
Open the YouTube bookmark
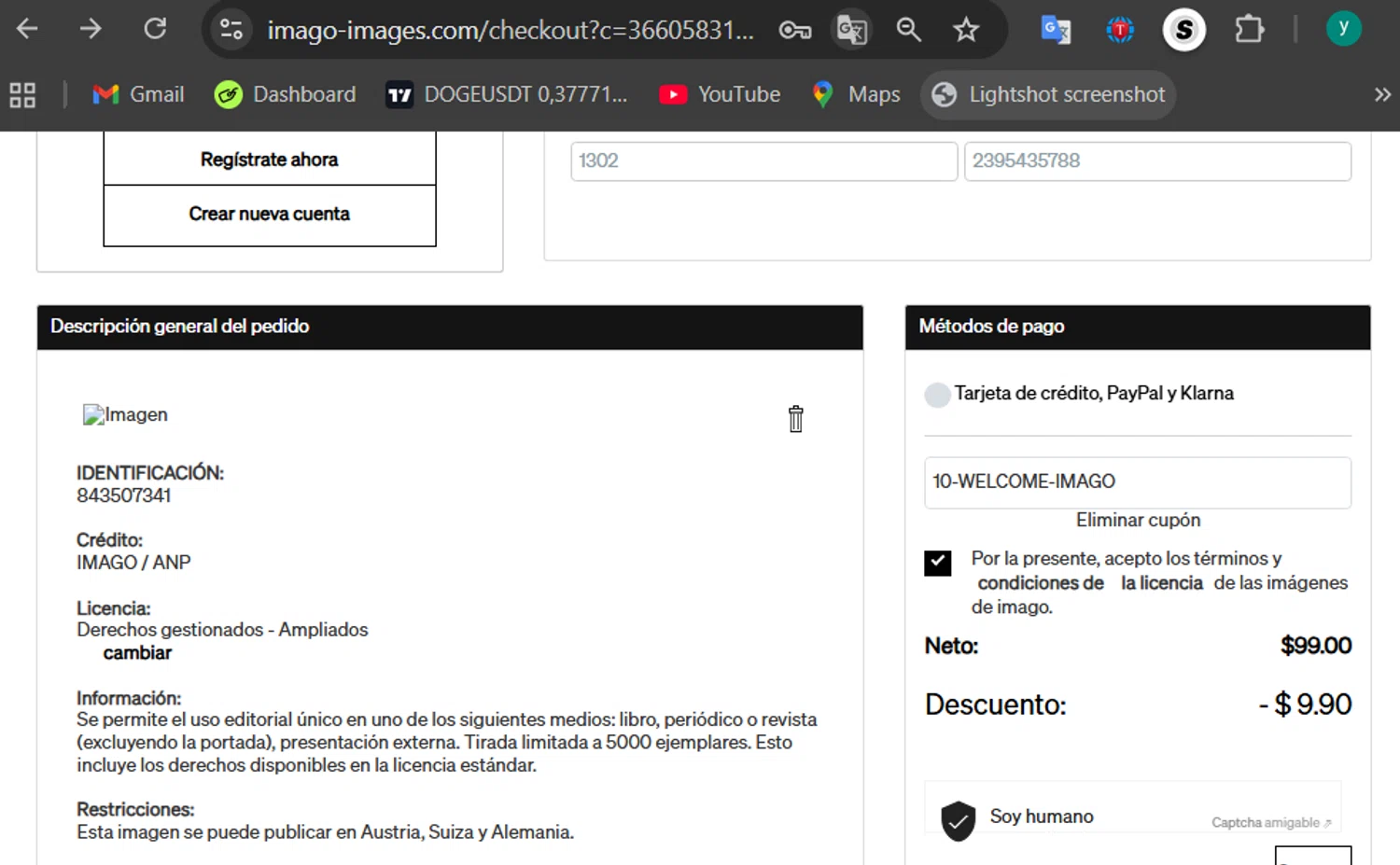pyautogui.click(x=720, y=94)
